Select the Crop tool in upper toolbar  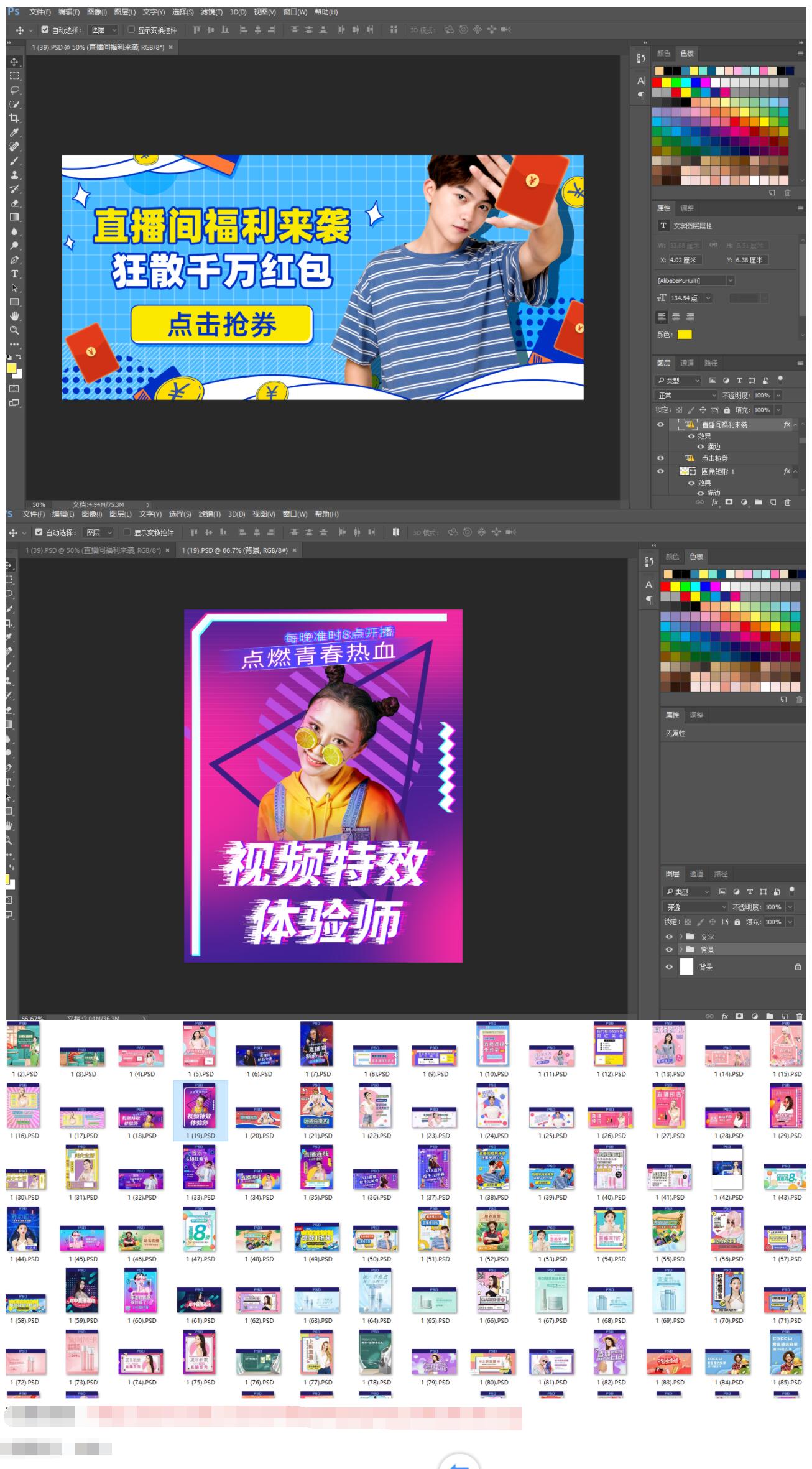tap(14, 118)
